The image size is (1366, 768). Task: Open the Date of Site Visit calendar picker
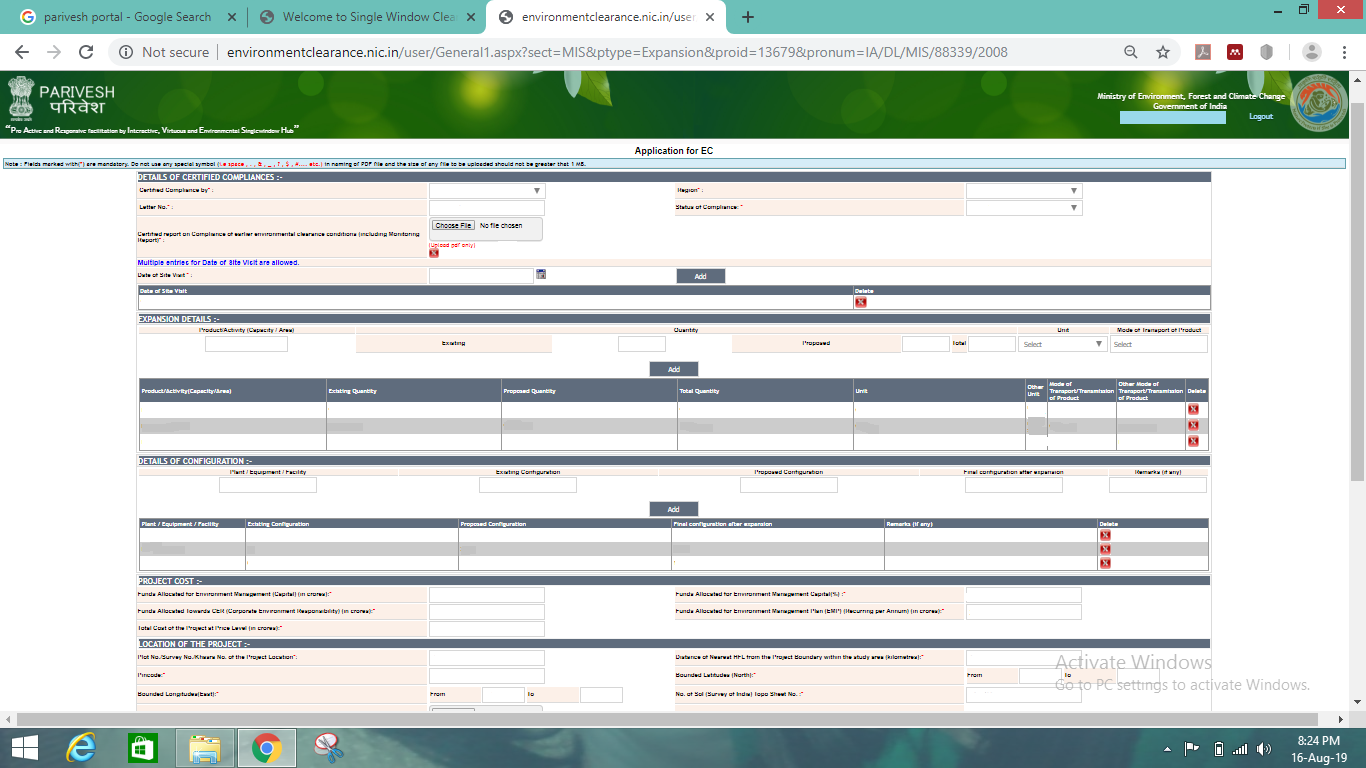541,273
